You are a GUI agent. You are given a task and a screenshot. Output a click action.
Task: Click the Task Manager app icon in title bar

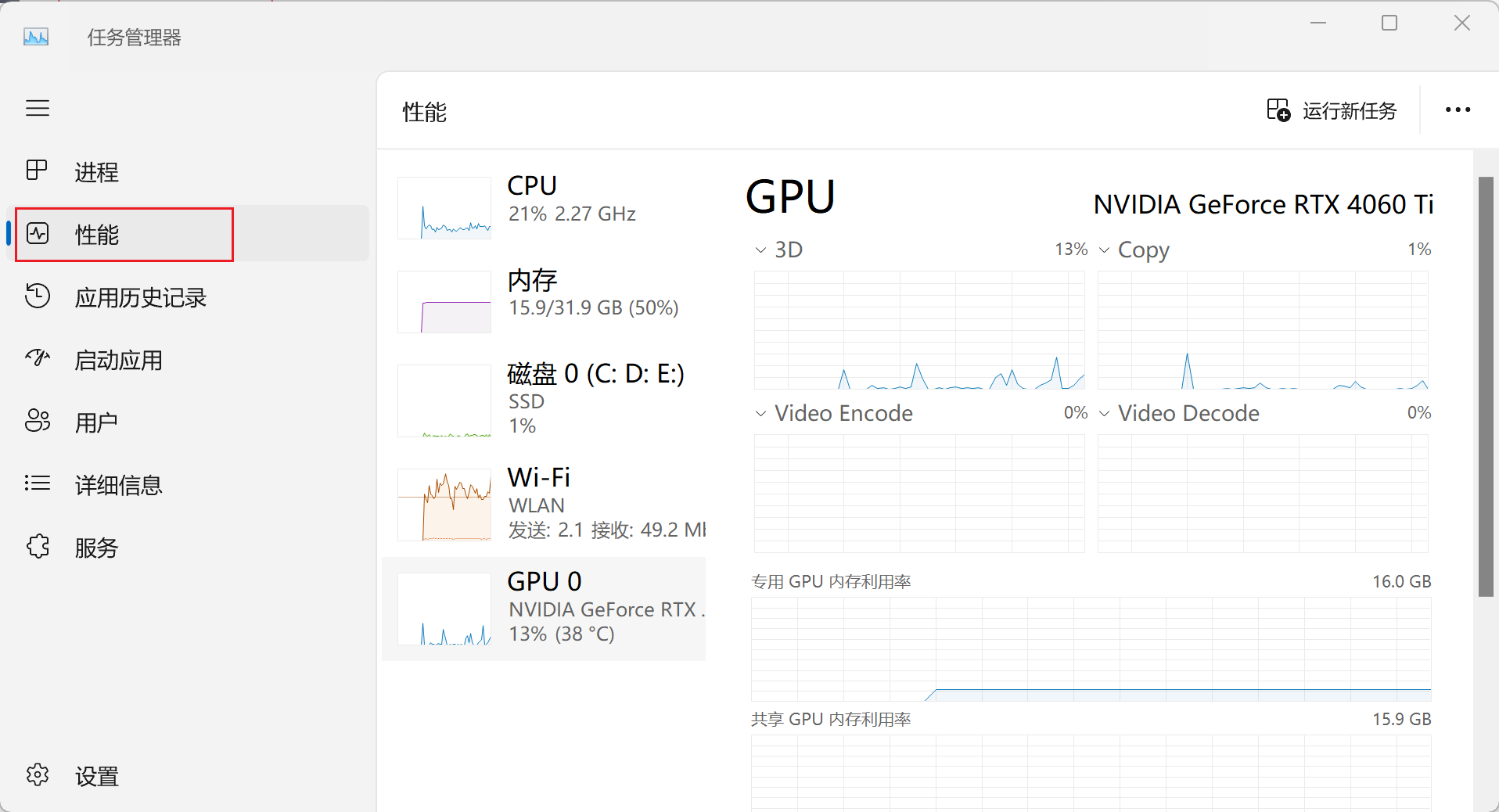[36, 37]
